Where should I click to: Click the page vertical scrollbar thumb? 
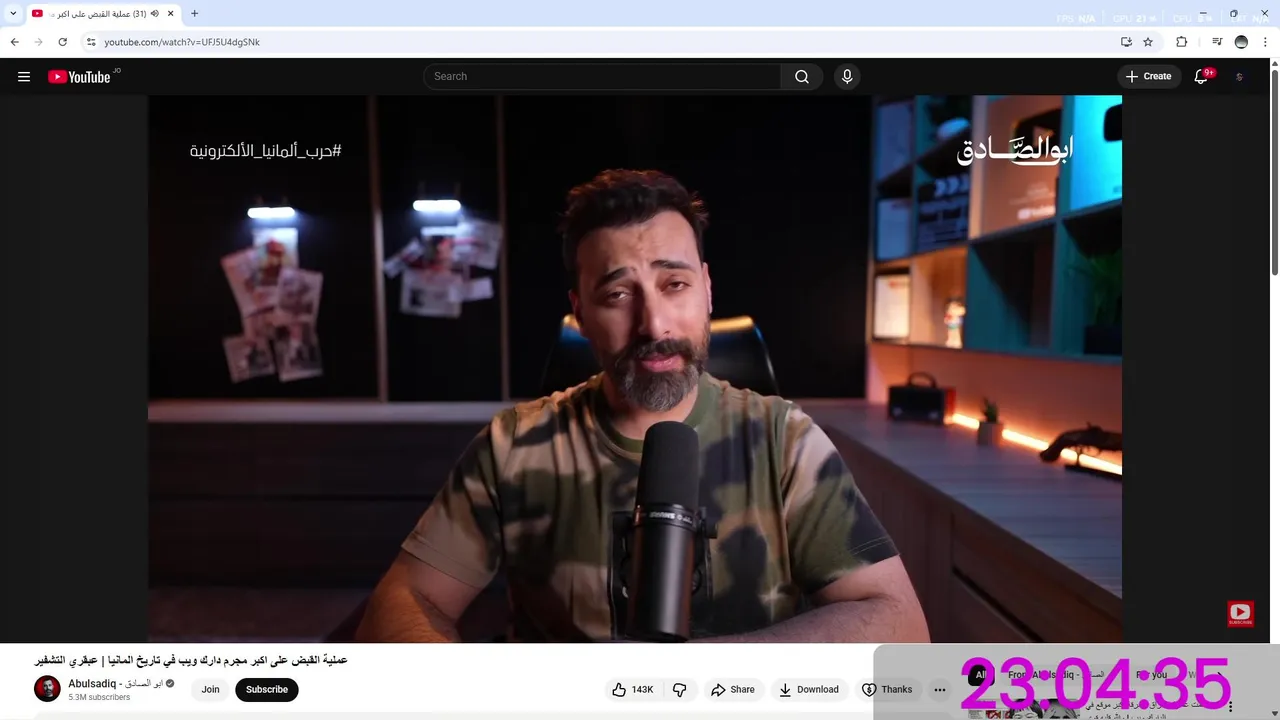(1274, 172)
